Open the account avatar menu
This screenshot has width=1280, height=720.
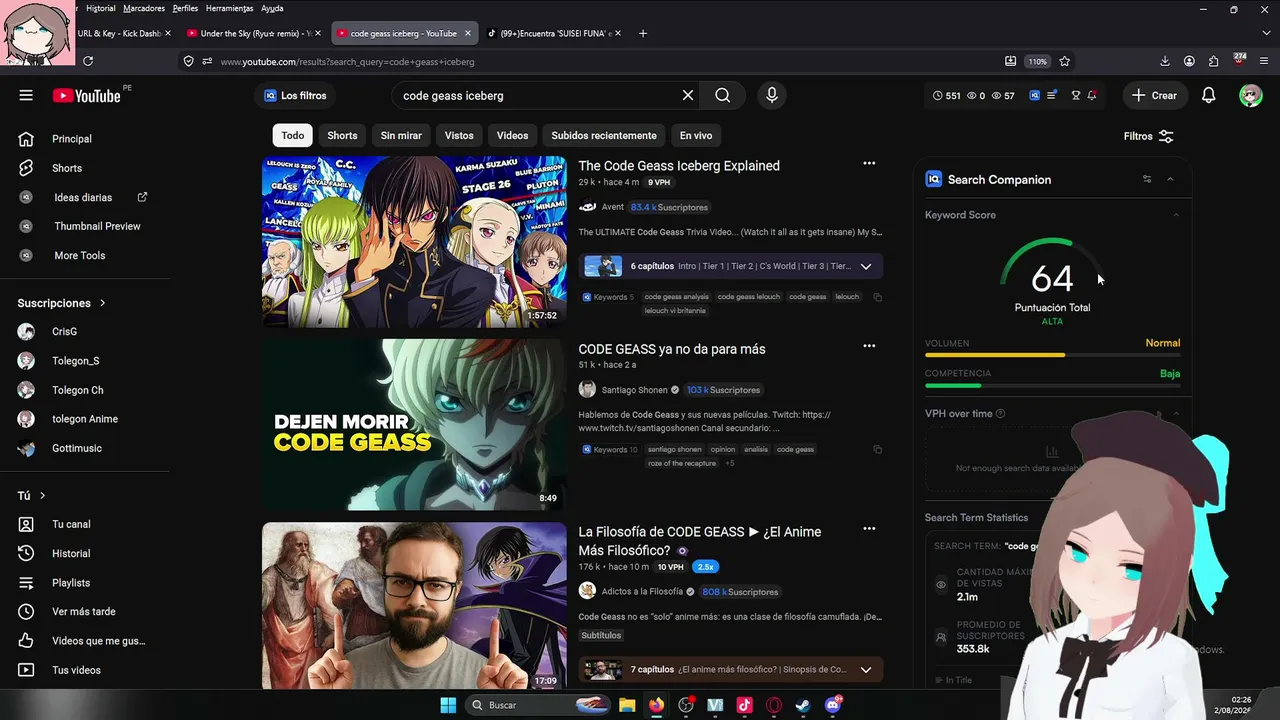coord(1250,96)
